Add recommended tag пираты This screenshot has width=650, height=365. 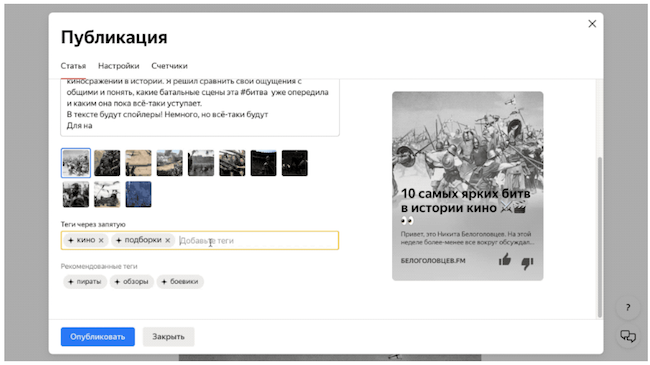[85, 282]
